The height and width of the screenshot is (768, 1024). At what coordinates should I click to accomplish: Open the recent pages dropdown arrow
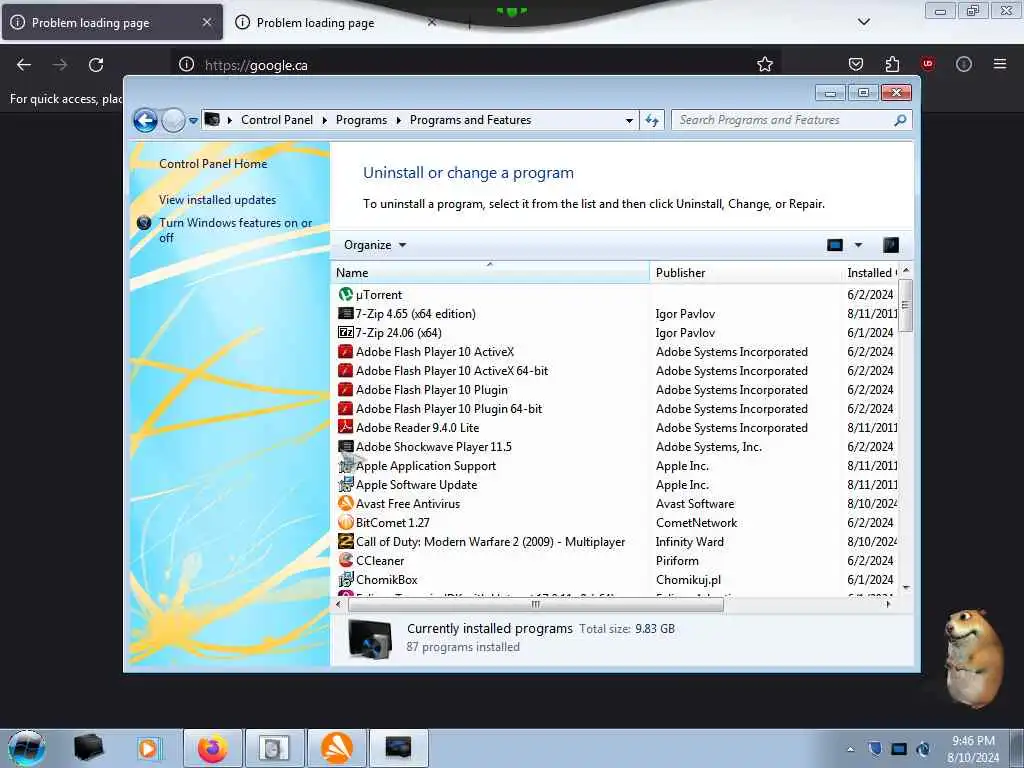(193, 121)
